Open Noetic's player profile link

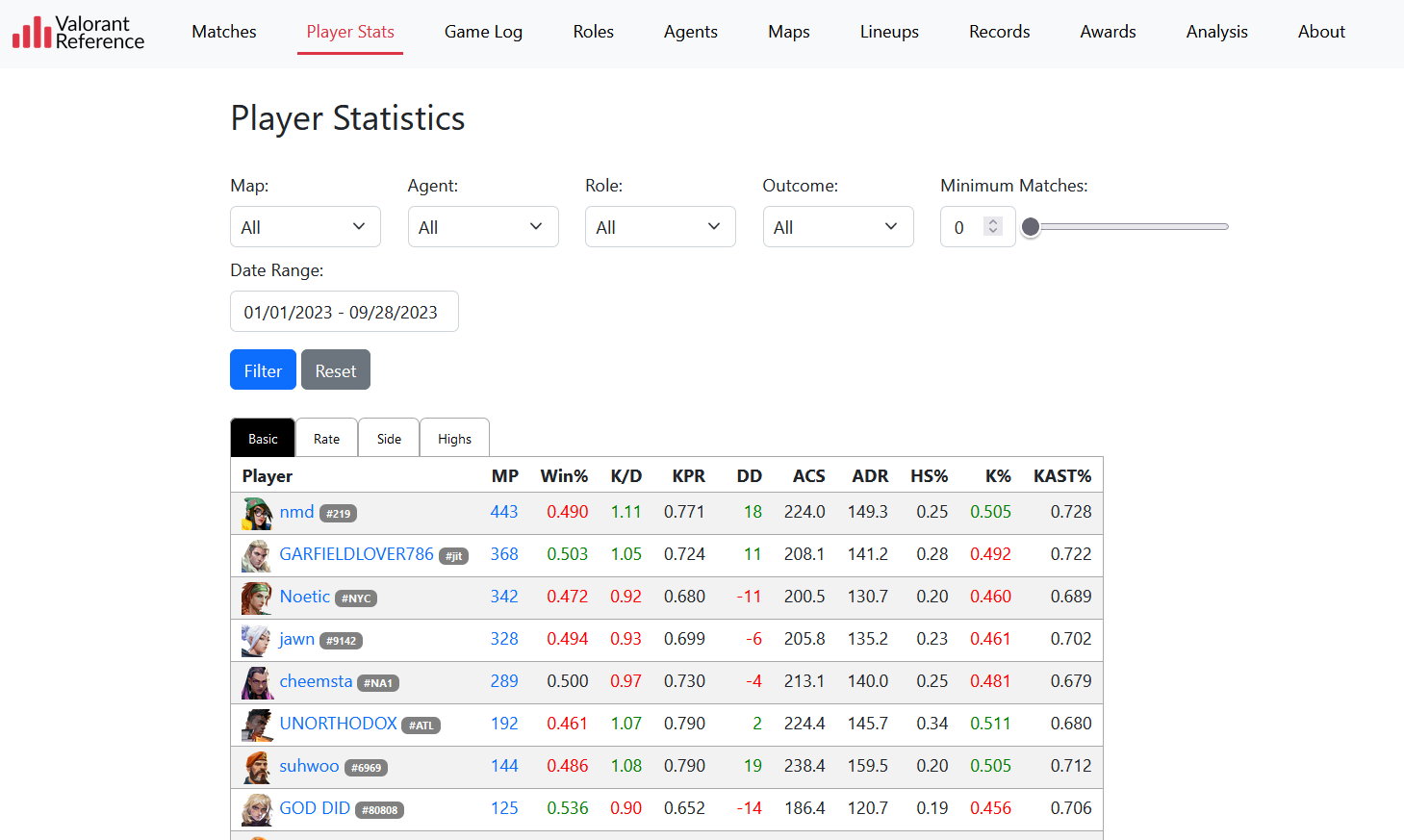click(x=304, y=597)
